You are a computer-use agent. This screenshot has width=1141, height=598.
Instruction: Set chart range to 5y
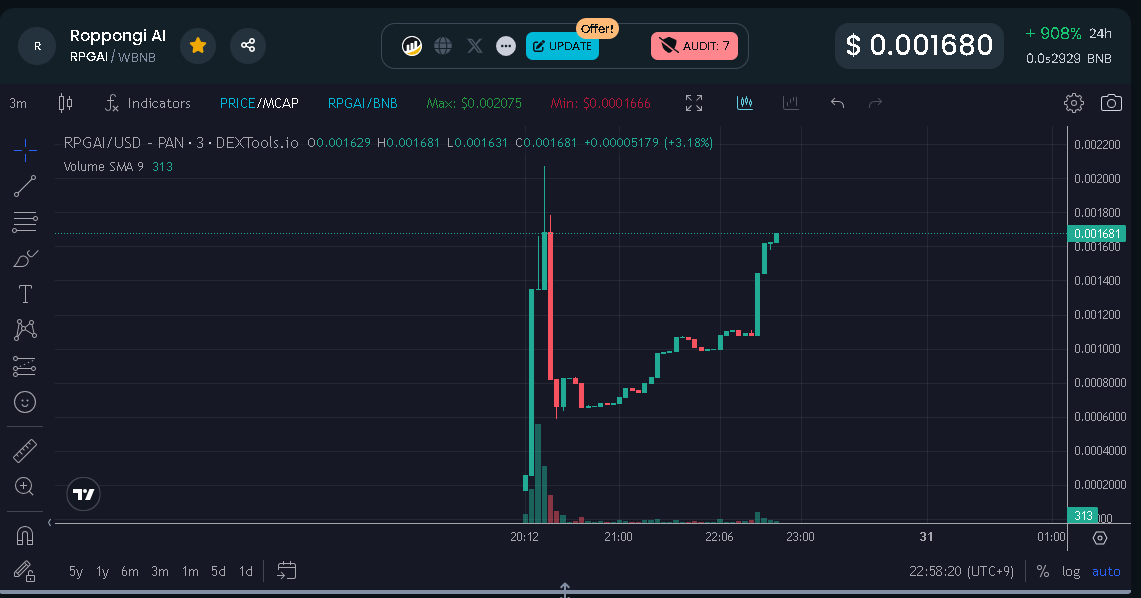76,572
